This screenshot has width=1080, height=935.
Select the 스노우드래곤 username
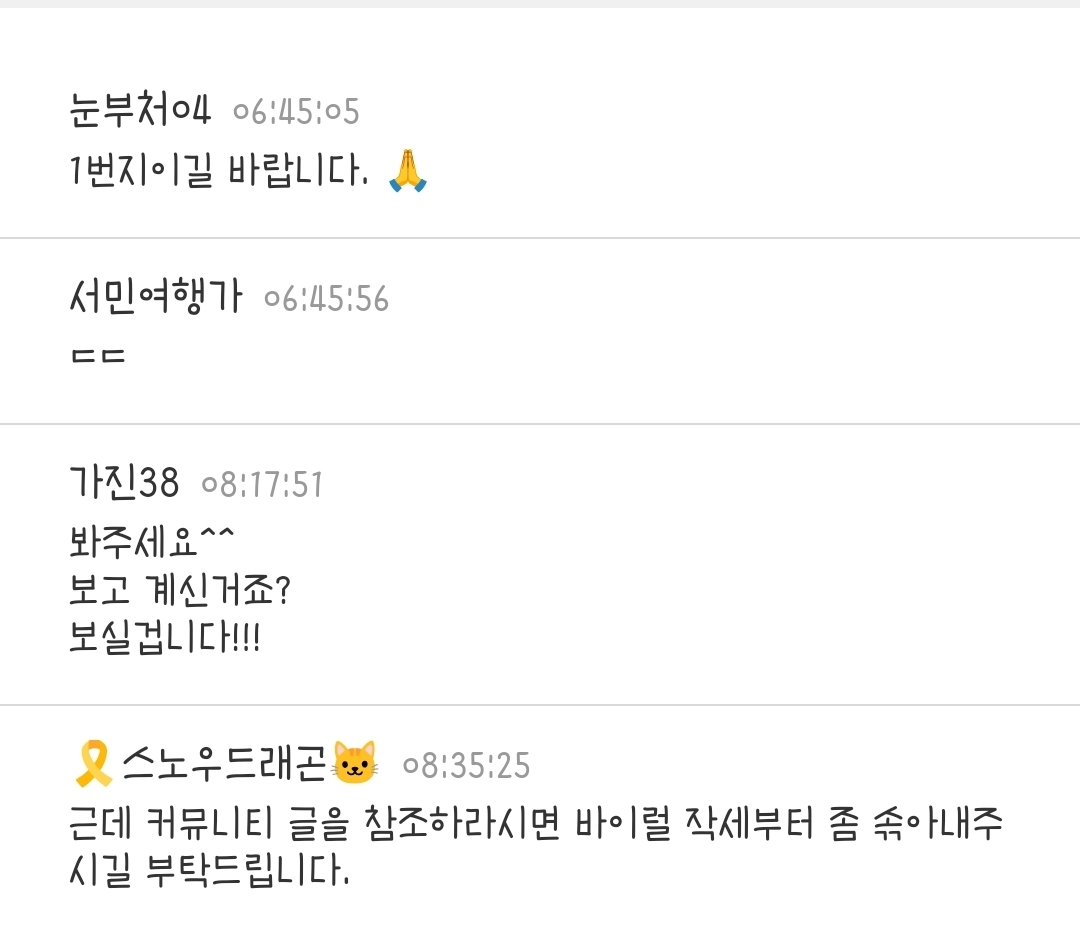[225, 765]
